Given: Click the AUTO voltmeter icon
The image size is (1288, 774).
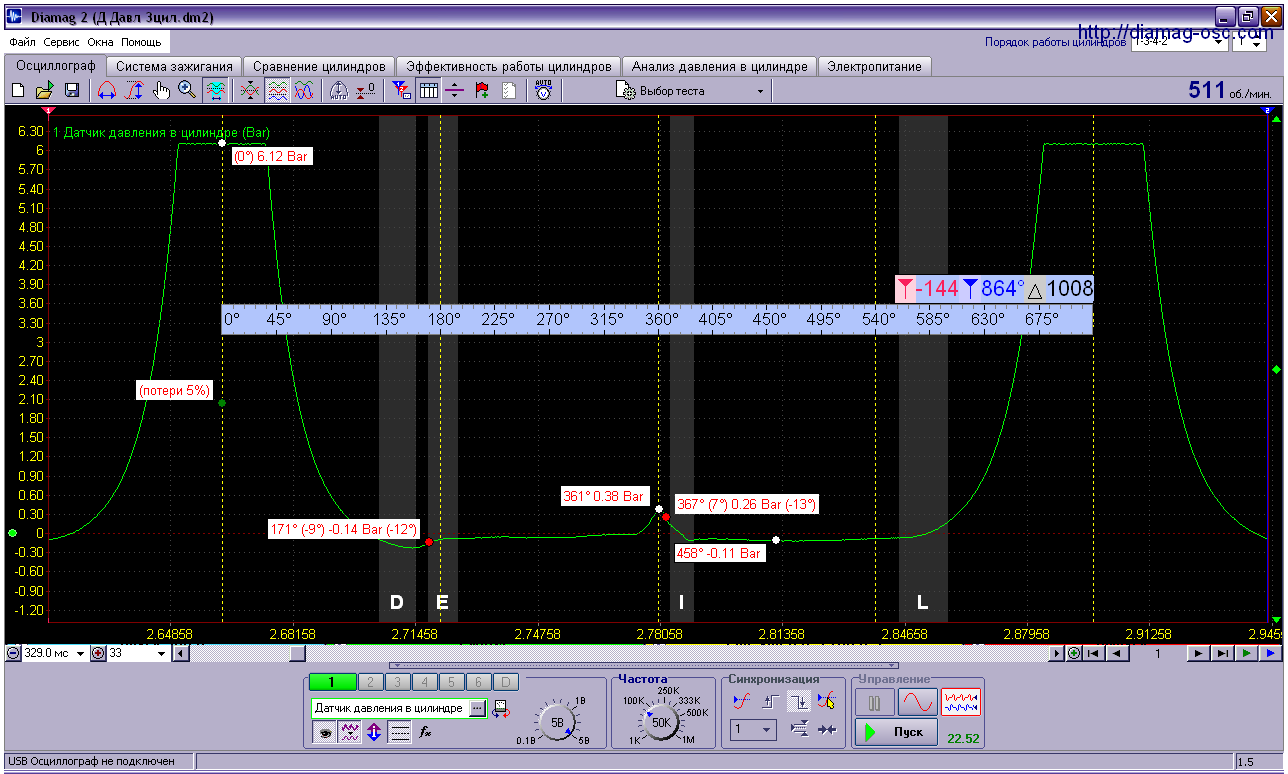Looking at the screenshot, I should tap(543, 91).
